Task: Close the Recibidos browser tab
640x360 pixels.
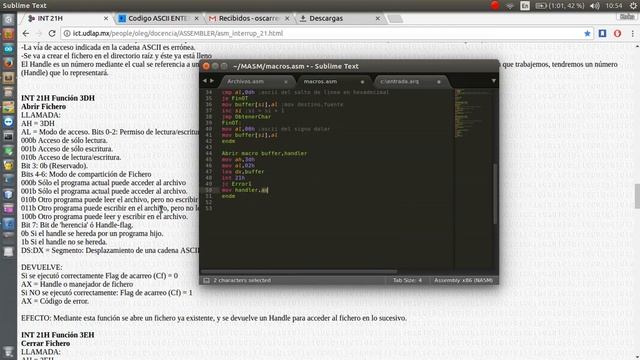Action: [287, 18]
